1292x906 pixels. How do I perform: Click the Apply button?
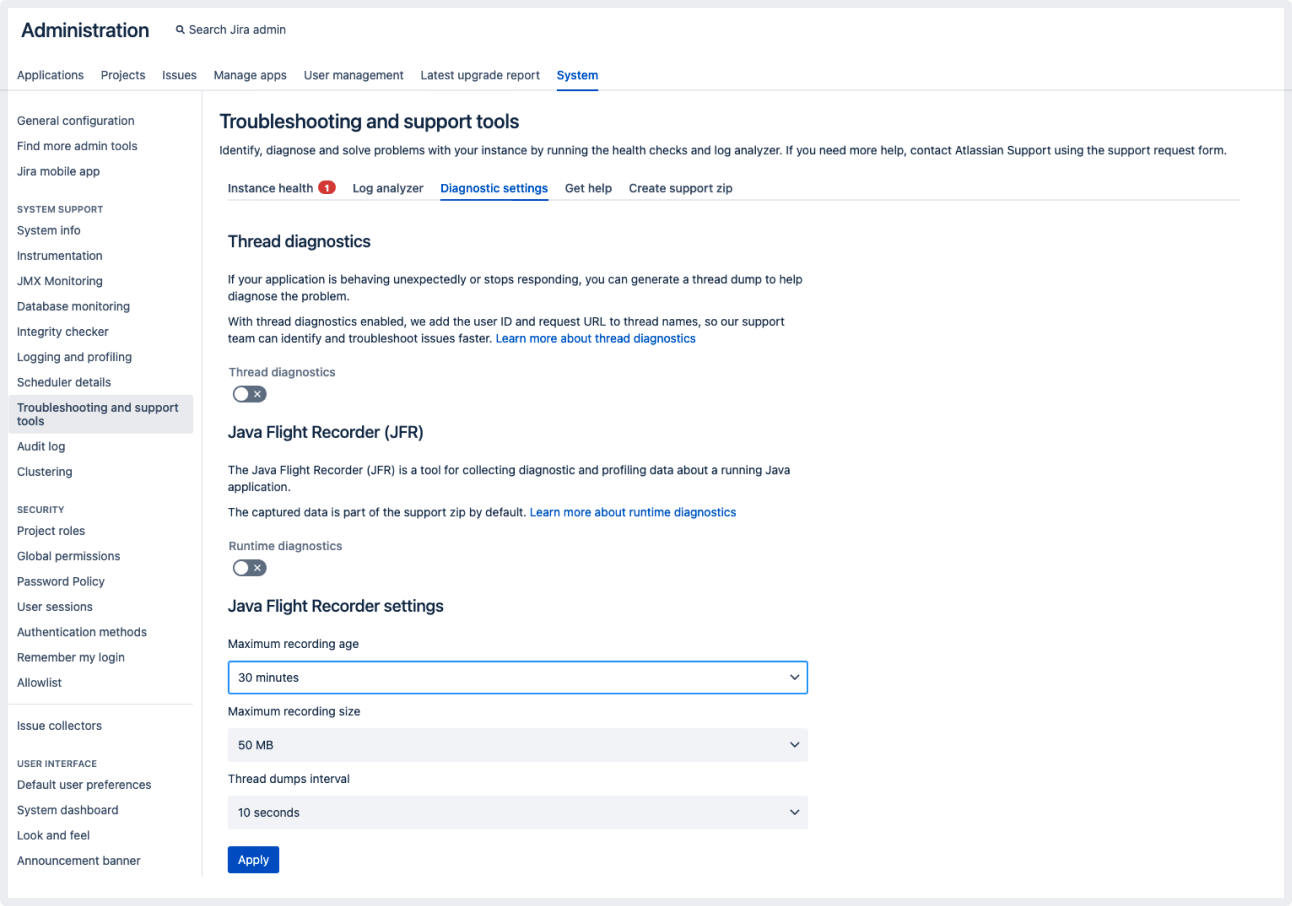pyautogui.click(x=253, y=860)
